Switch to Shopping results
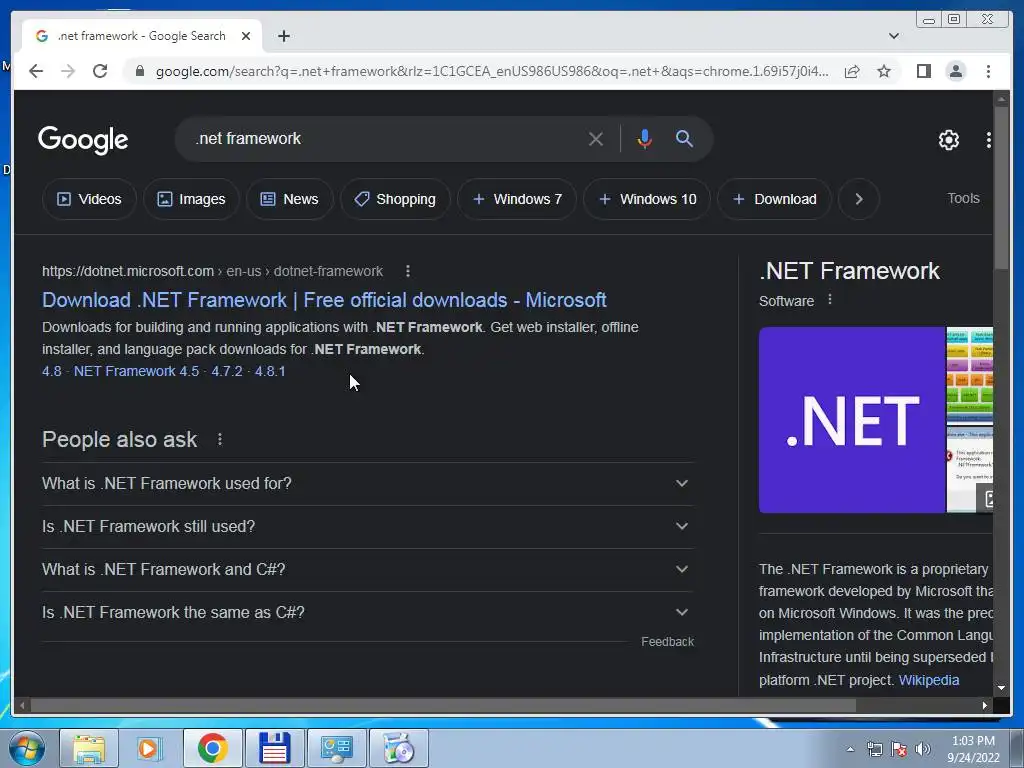 click(395, 199)
